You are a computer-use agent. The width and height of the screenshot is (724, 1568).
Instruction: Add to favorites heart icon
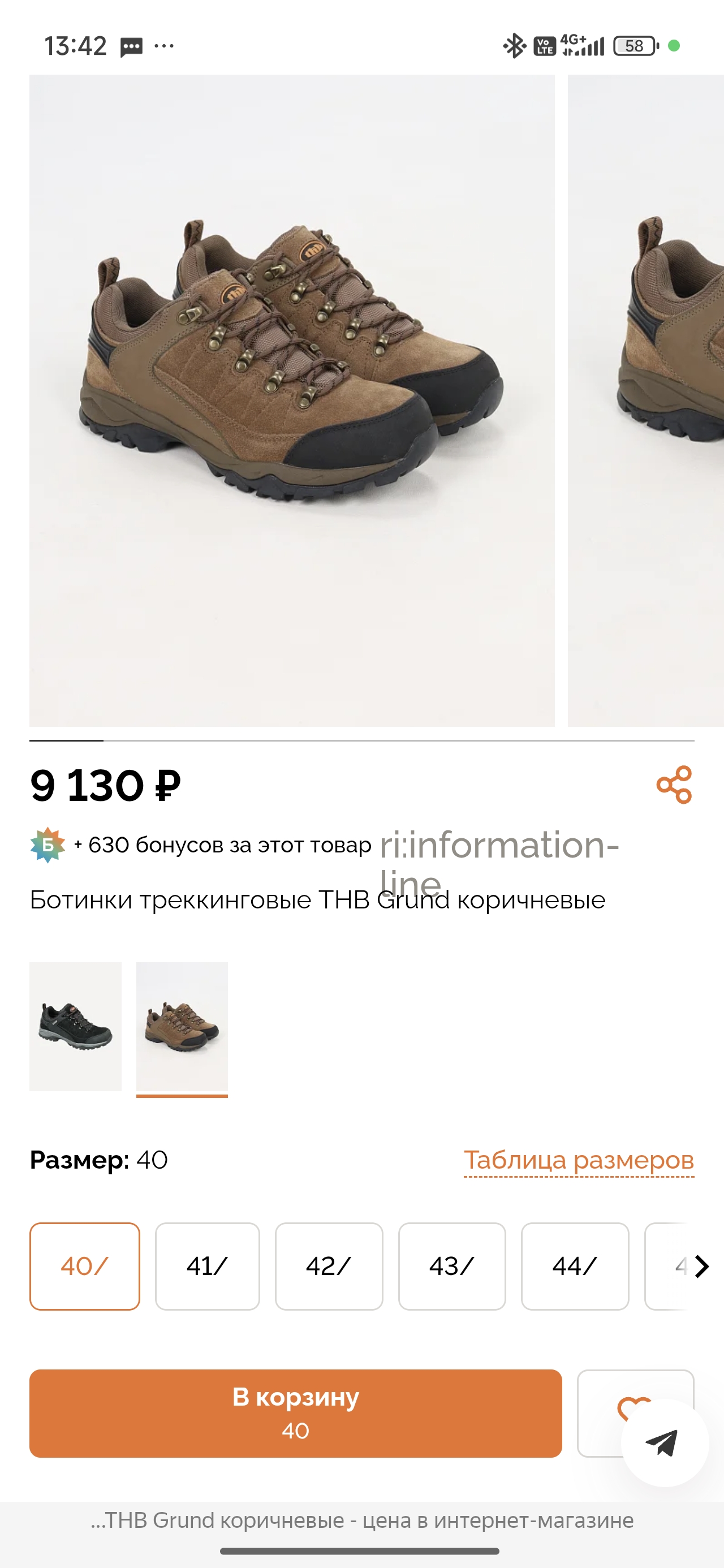634,1407
